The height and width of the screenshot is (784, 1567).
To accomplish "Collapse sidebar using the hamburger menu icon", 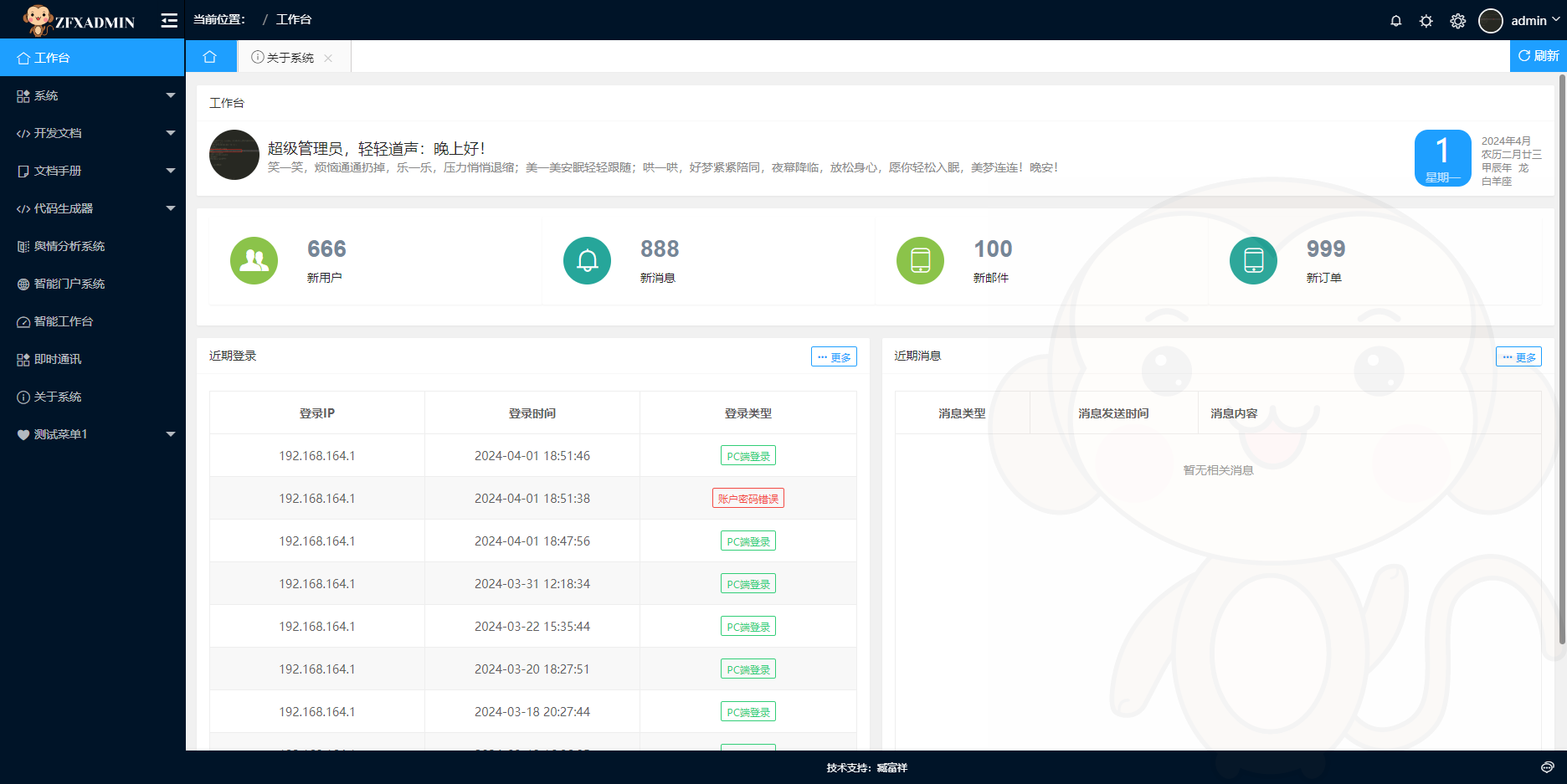I will (169, 21).
